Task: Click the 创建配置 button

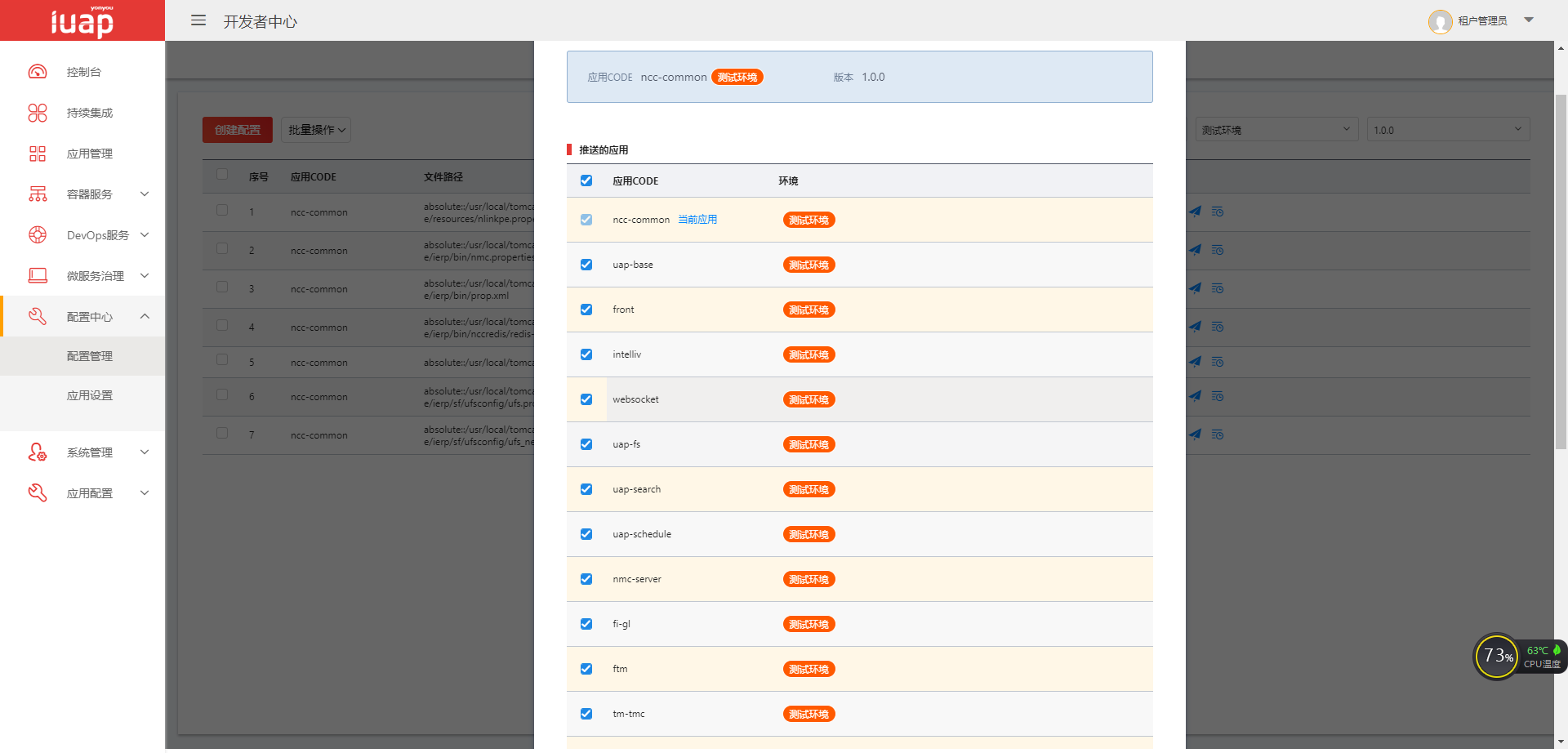Action: pos(238,130)
